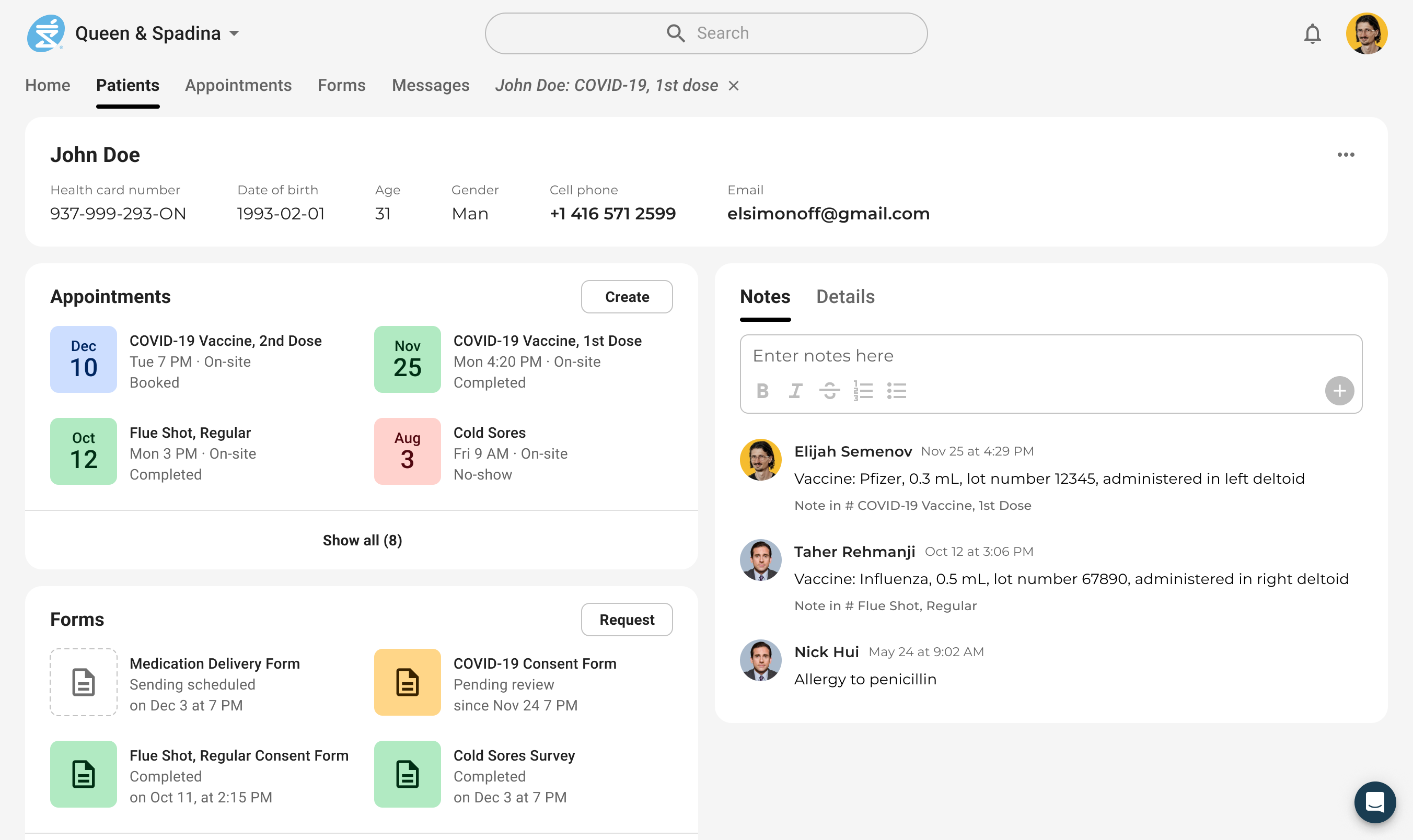Close the John Doe COVID-19 tab
This screenshot has width=1413, height=840.
pyautogui.click(x=734, y=86)
